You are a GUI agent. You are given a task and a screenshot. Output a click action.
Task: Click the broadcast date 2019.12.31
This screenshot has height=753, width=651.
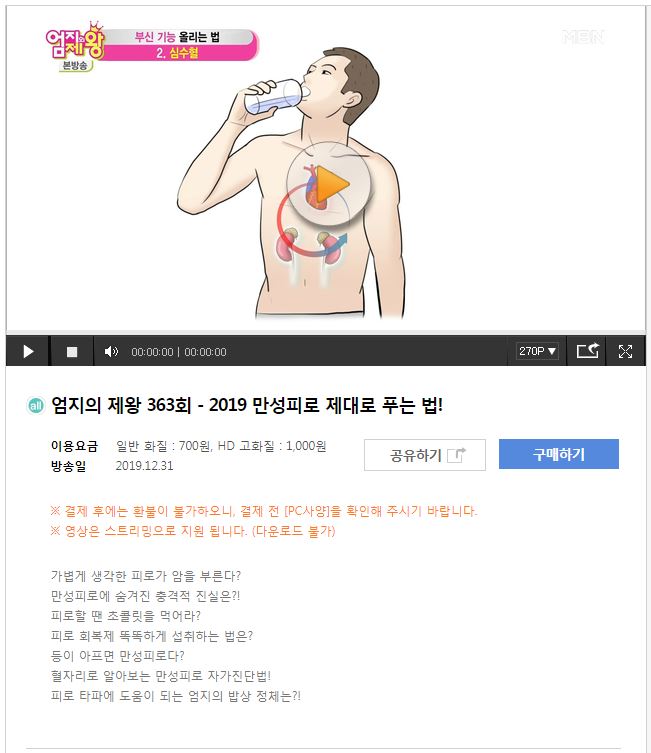pyautogui.click(x=145, y=466)
